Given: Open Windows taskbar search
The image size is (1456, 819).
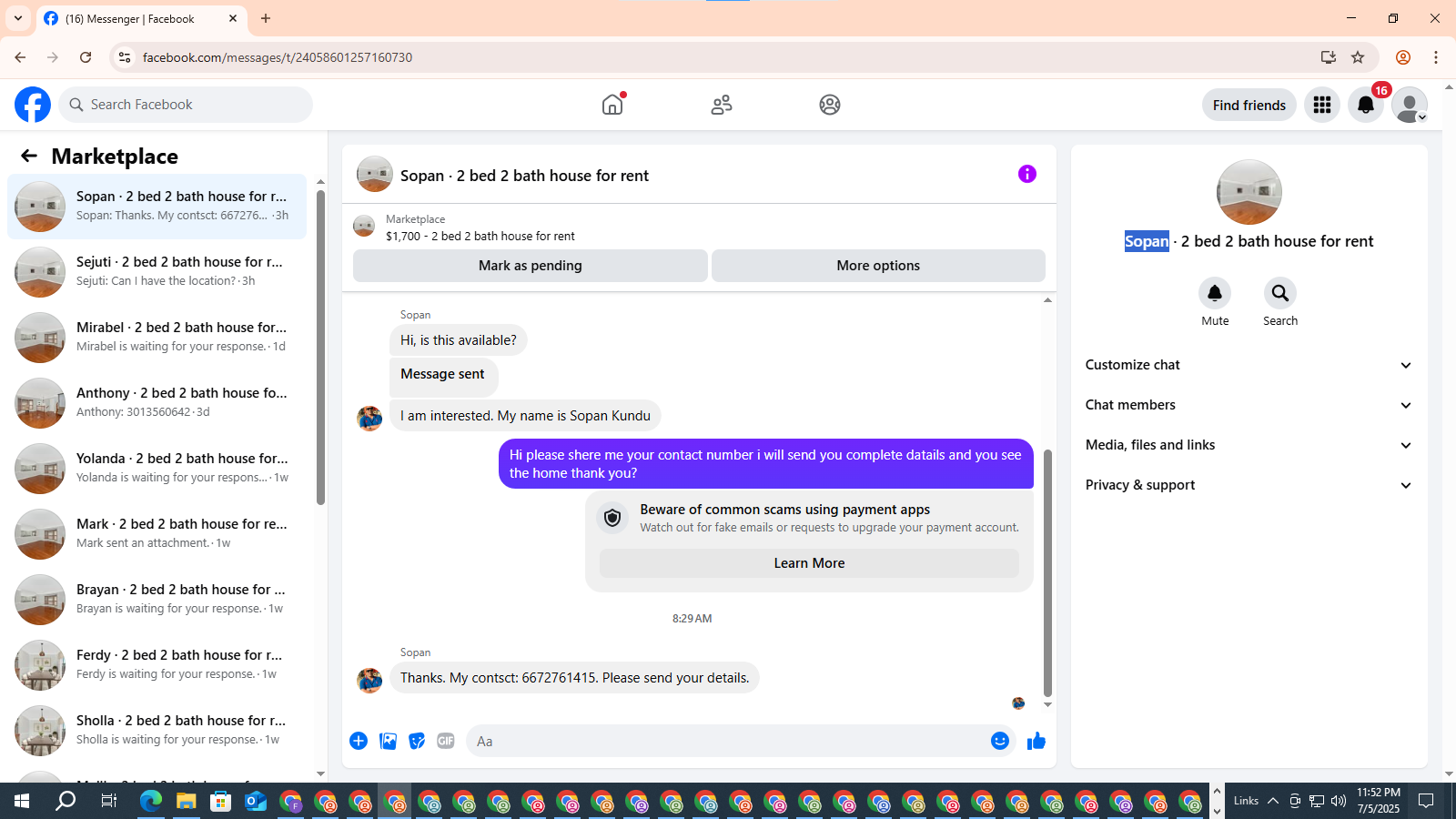Looking at the screenshot, I should tap(66, 801).
